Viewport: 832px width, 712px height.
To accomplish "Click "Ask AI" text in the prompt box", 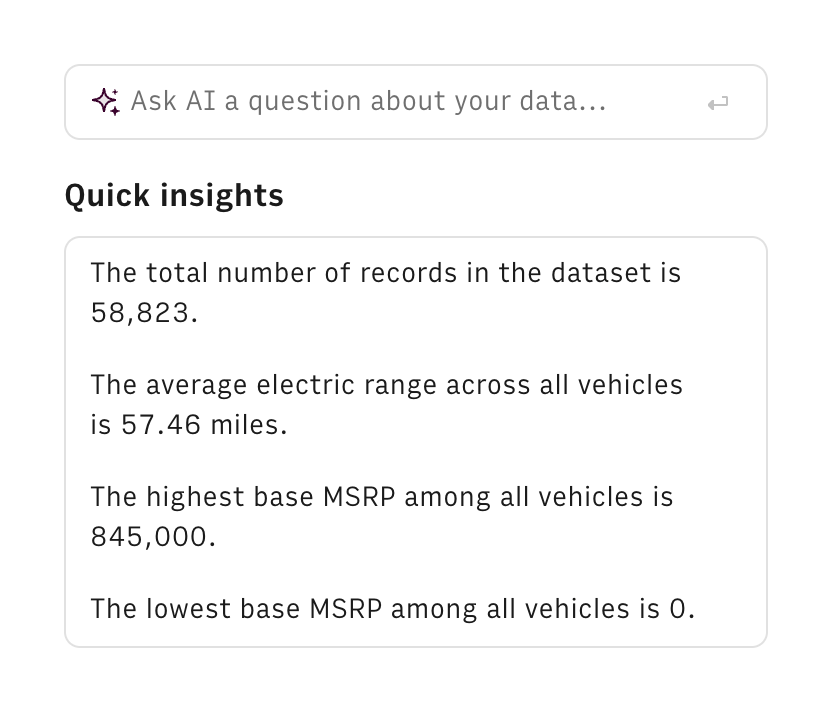I will tap(174, 102).
